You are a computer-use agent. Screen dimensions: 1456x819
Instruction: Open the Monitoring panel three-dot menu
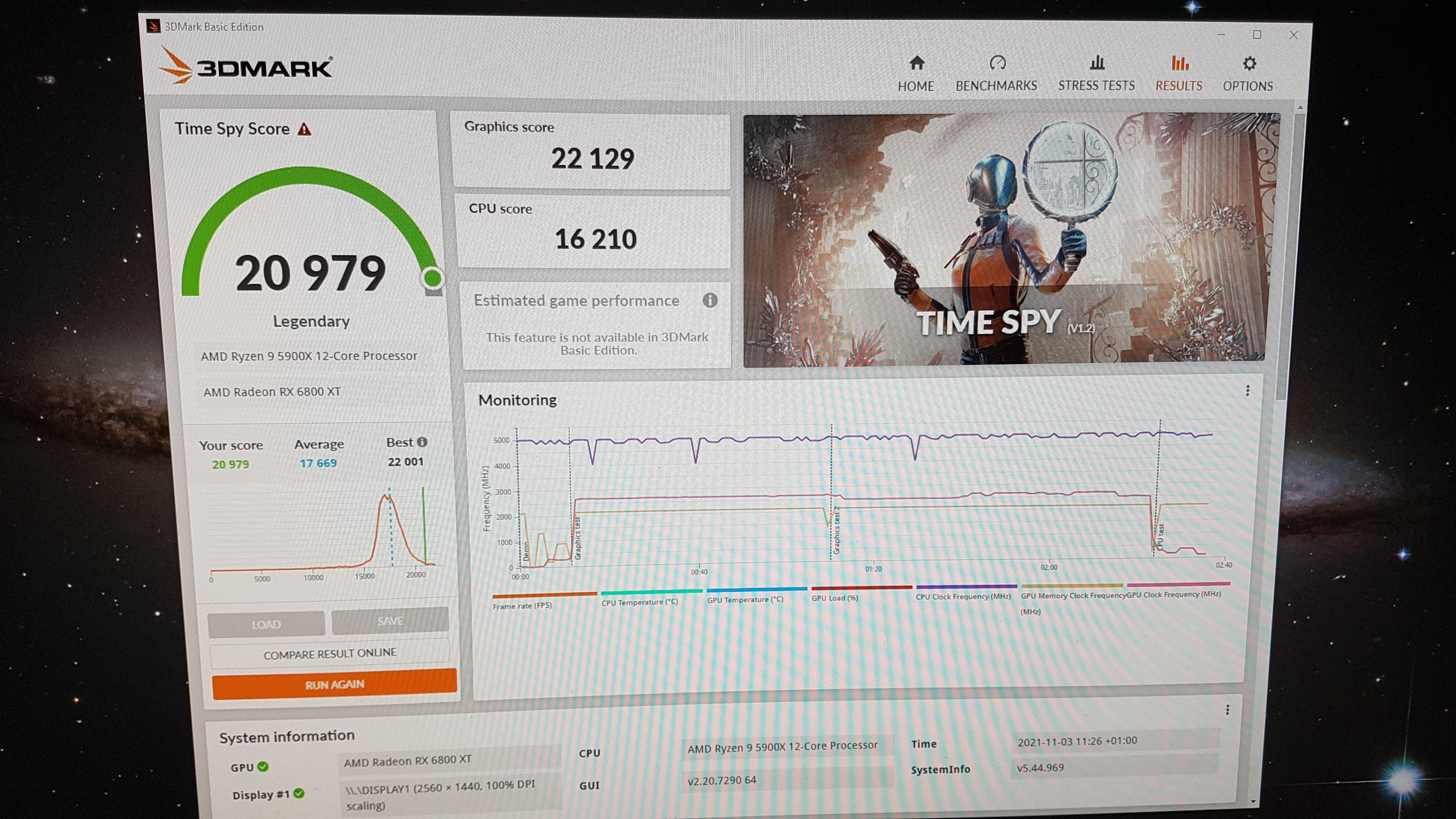pos(1247,391)
